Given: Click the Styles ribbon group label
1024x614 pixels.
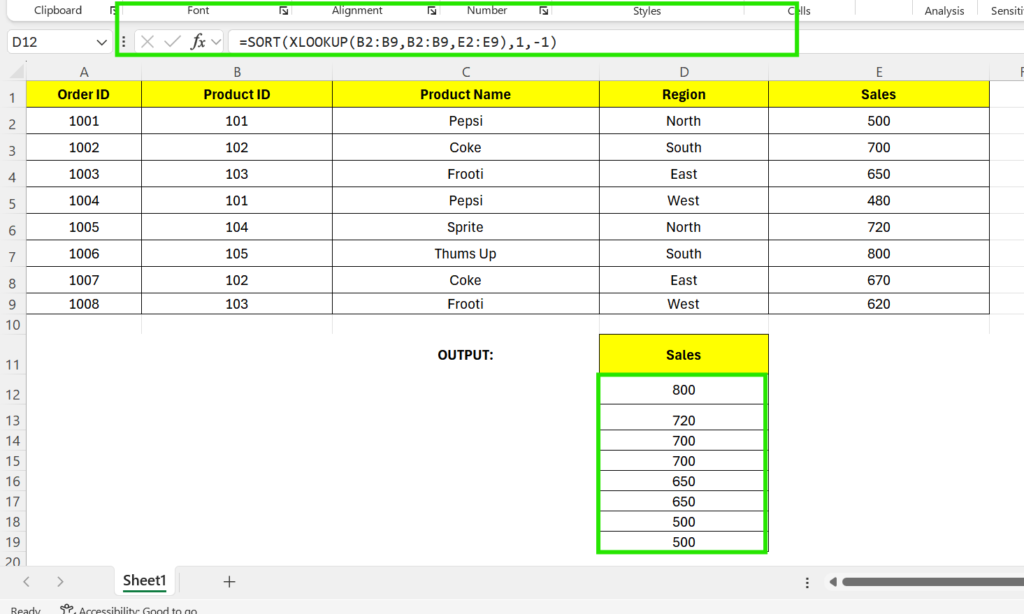Looking at the screenshot, I should [x=647, y=10].
